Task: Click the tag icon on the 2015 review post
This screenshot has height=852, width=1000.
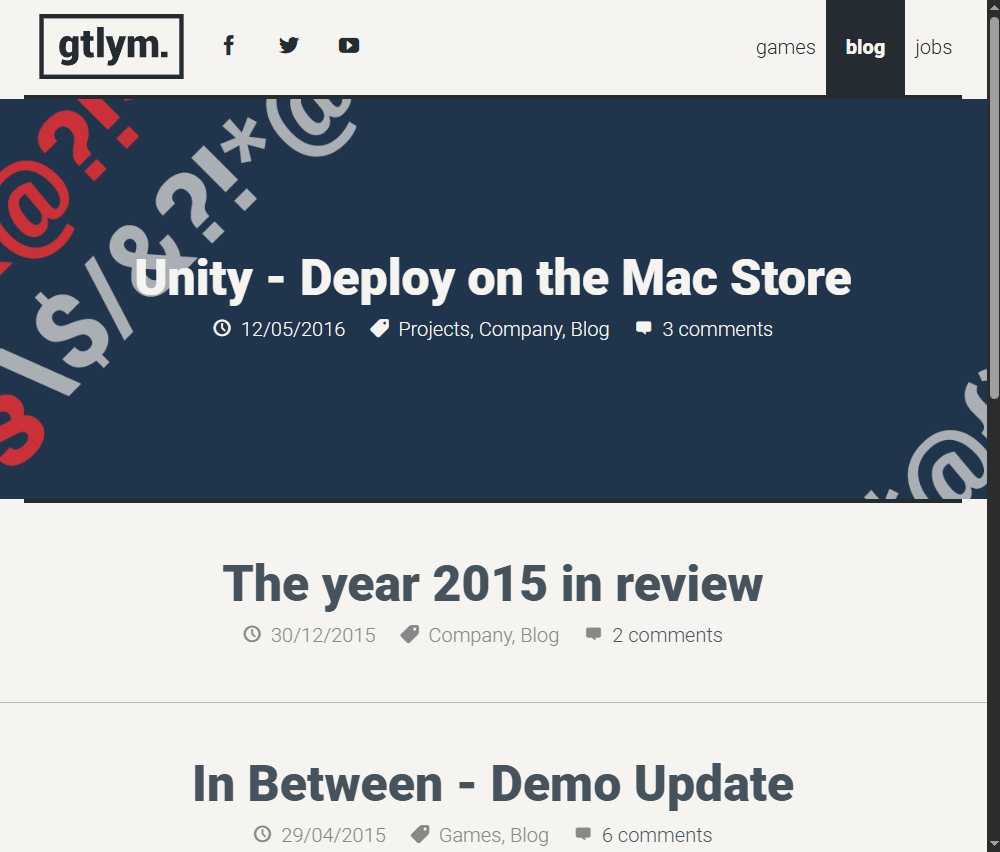Action: tap(409, 634)
